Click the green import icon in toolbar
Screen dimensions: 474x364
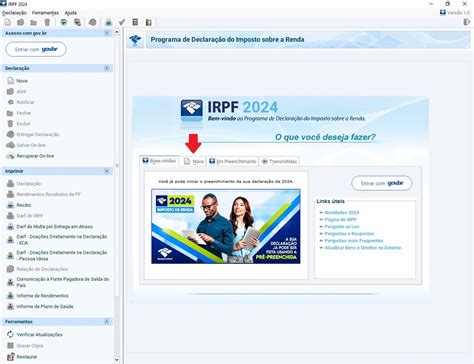pyautogui.click(x=63, y=22)
